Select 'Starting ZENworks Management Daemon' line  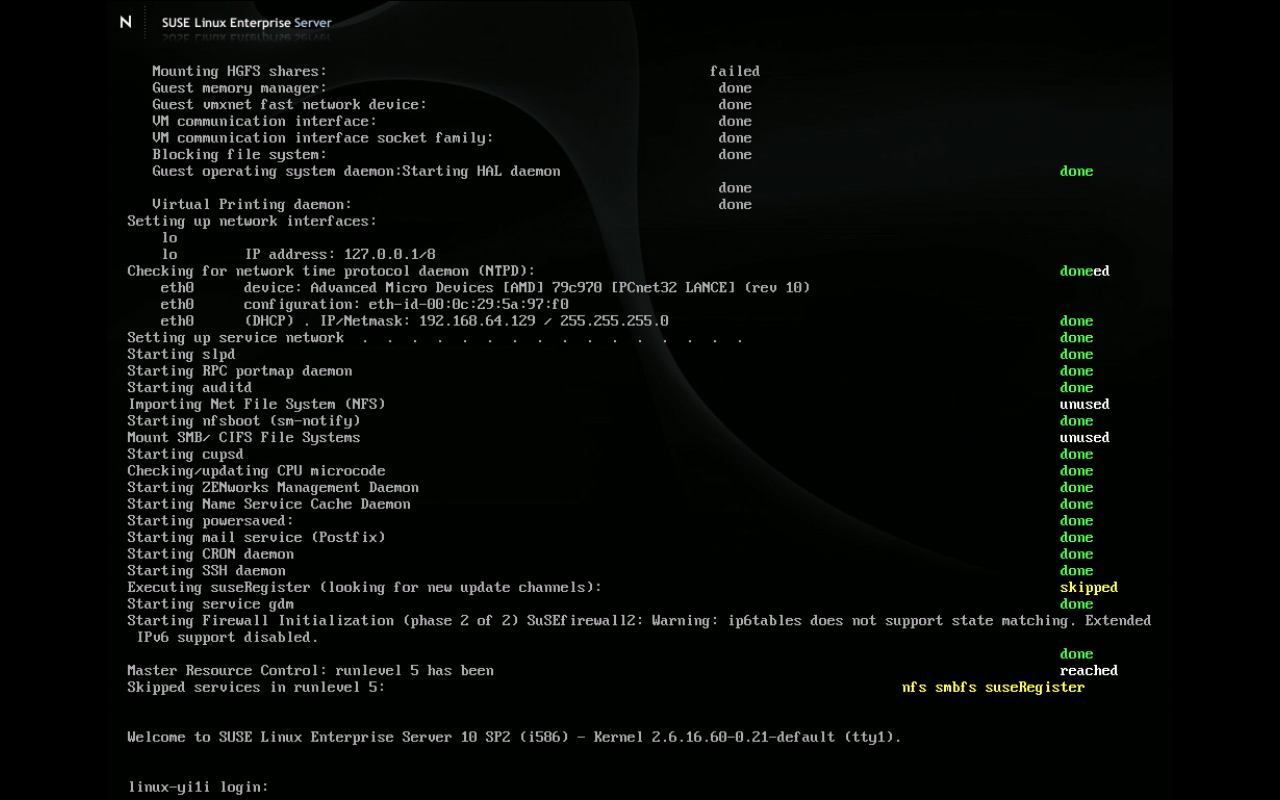[x=273, y=488]
